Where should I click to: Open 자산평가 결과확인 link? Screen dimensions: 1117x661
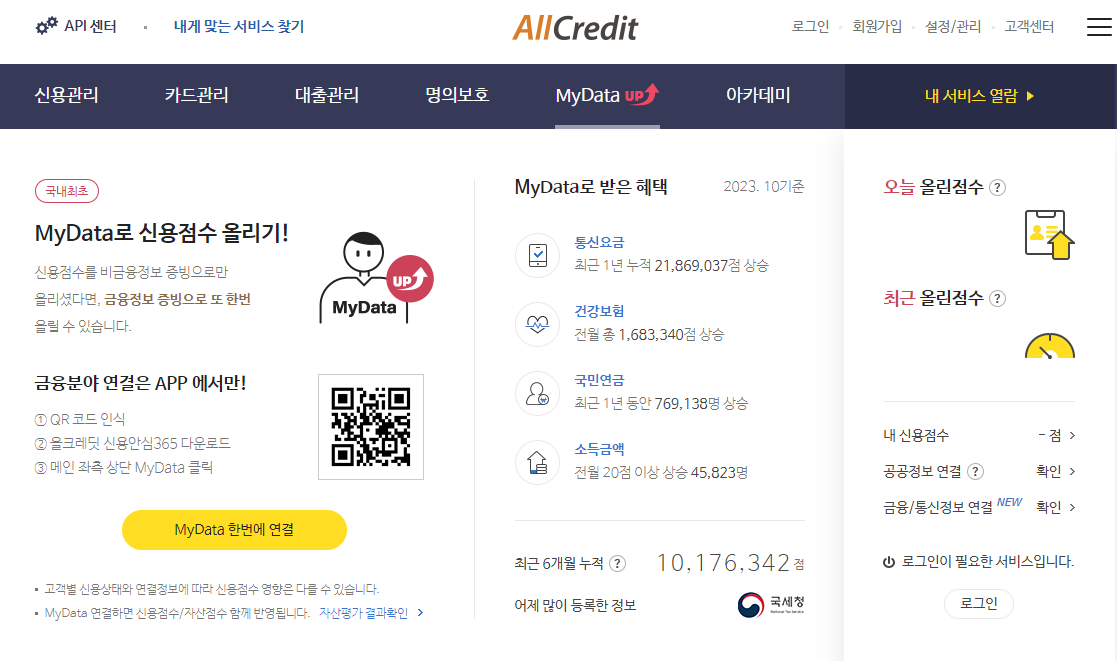[x=370, y=613]
